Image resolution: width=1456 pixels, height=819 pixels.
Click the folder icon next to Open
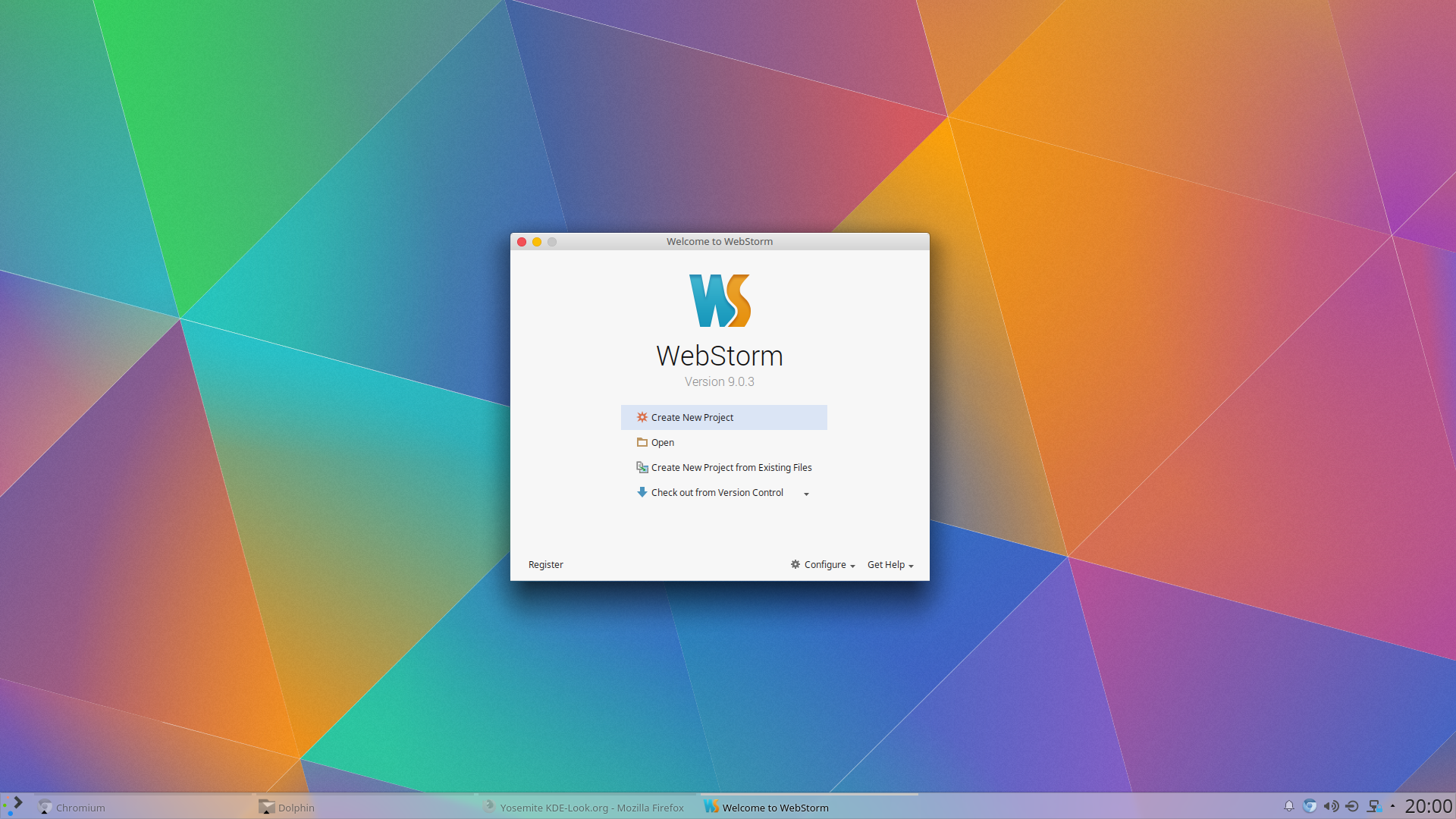click(642, 442)
